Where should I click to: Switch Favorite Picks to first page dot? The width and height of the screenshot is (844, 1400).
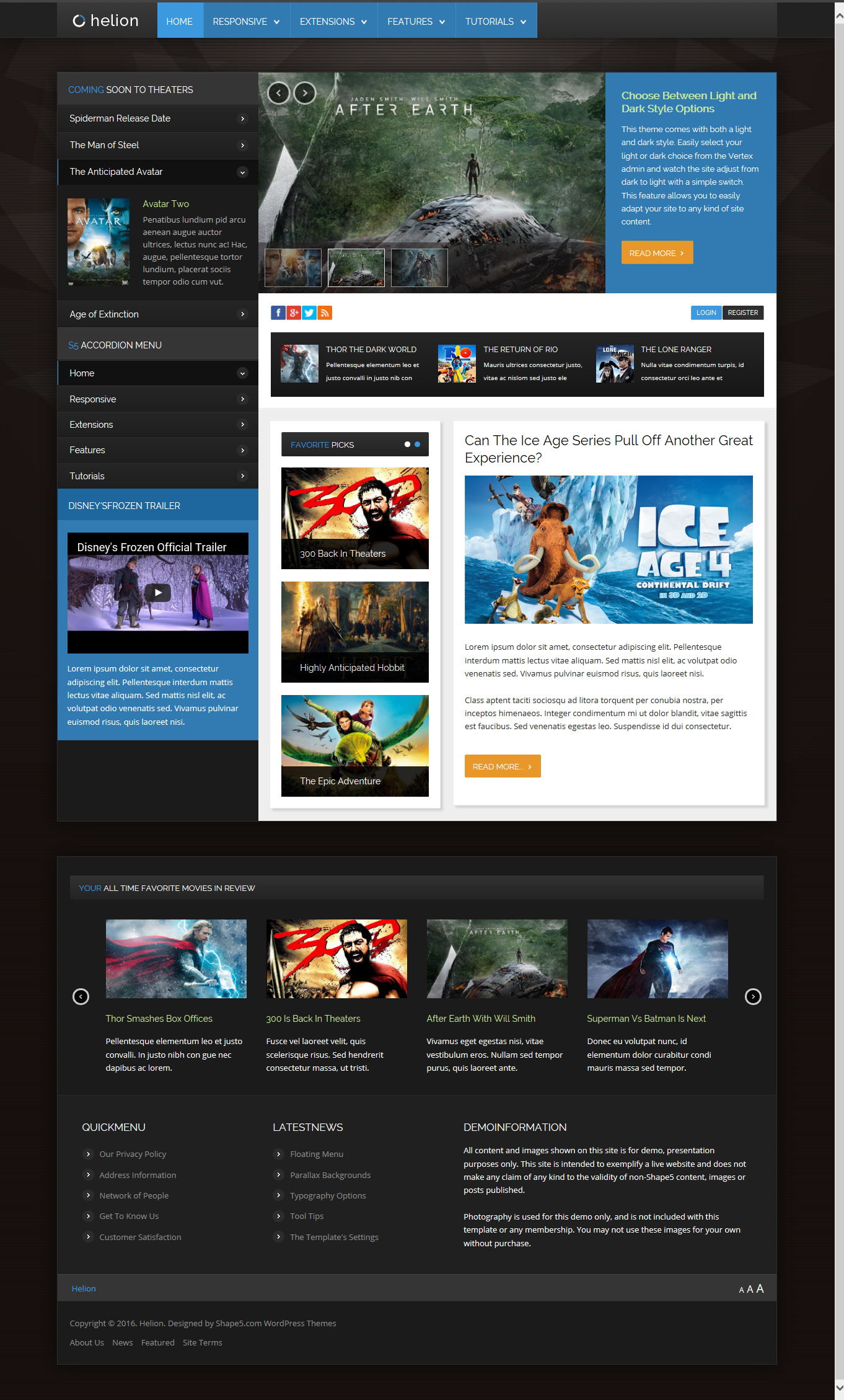click(407, 445)
